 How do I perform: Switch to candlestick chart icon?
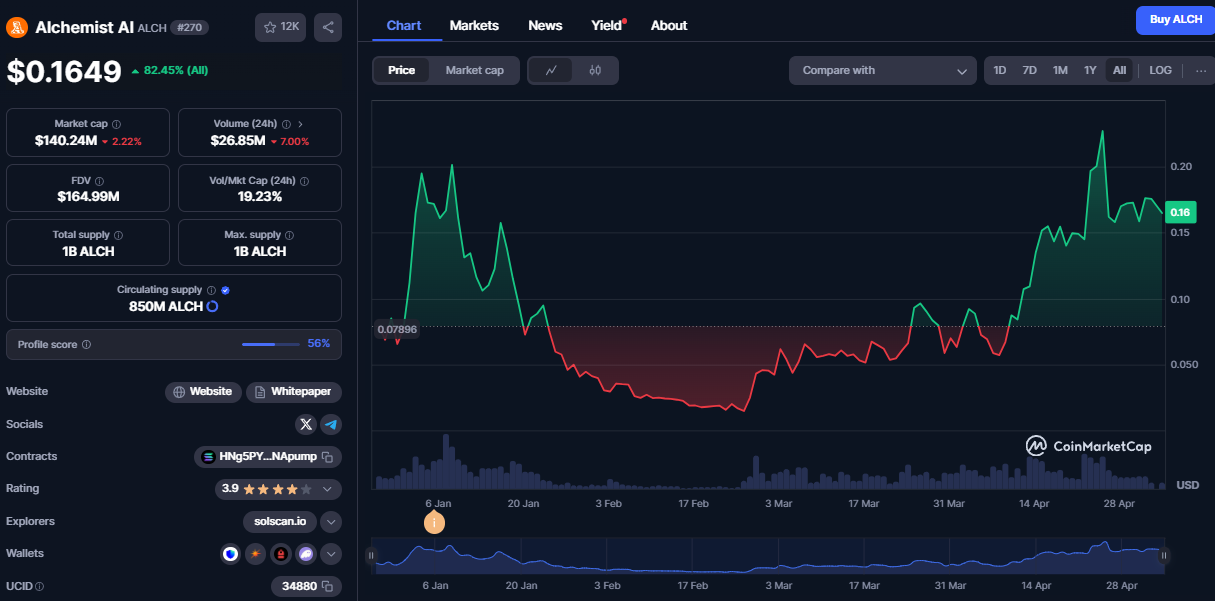595,70
